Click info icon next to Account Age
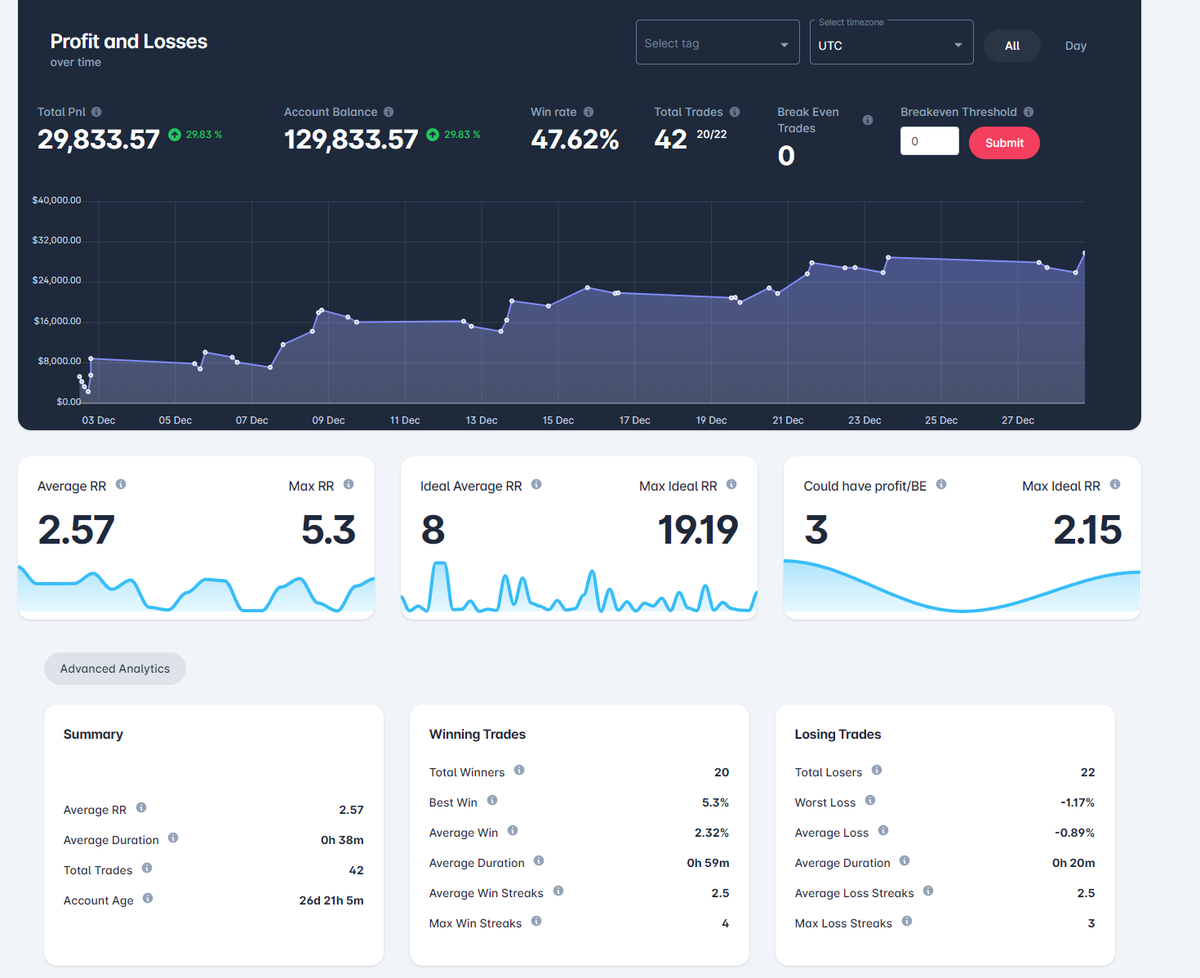 click(147, 899)
